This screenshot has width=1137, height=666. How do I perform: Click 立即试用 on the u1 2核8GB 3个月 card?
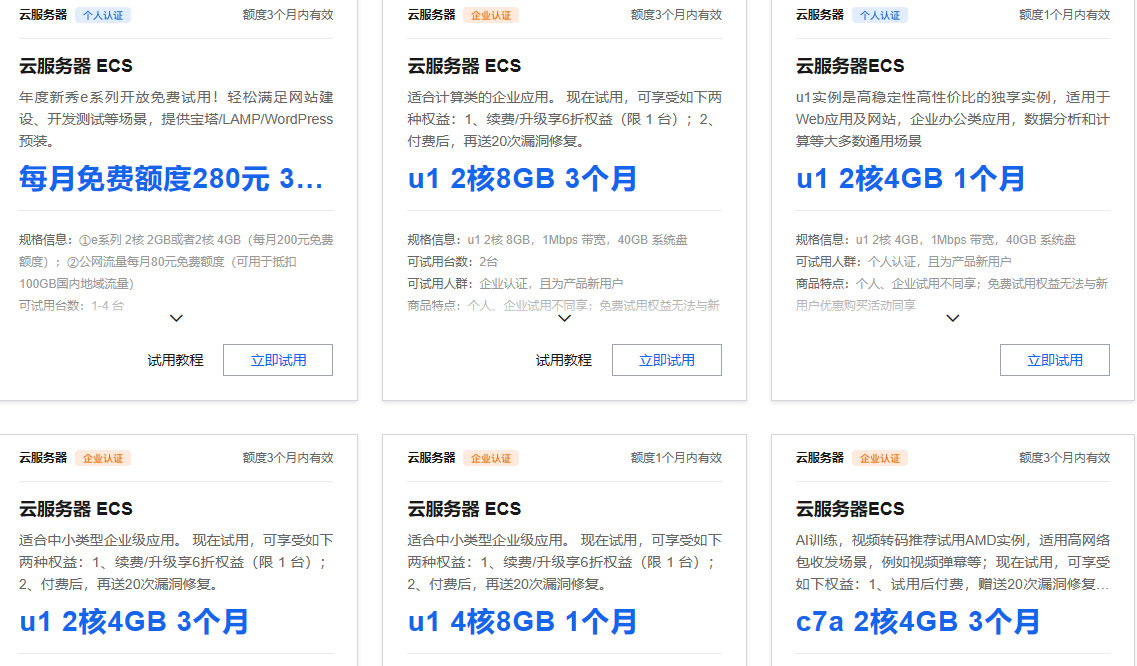pyautogui.click(x=666, y=360)
